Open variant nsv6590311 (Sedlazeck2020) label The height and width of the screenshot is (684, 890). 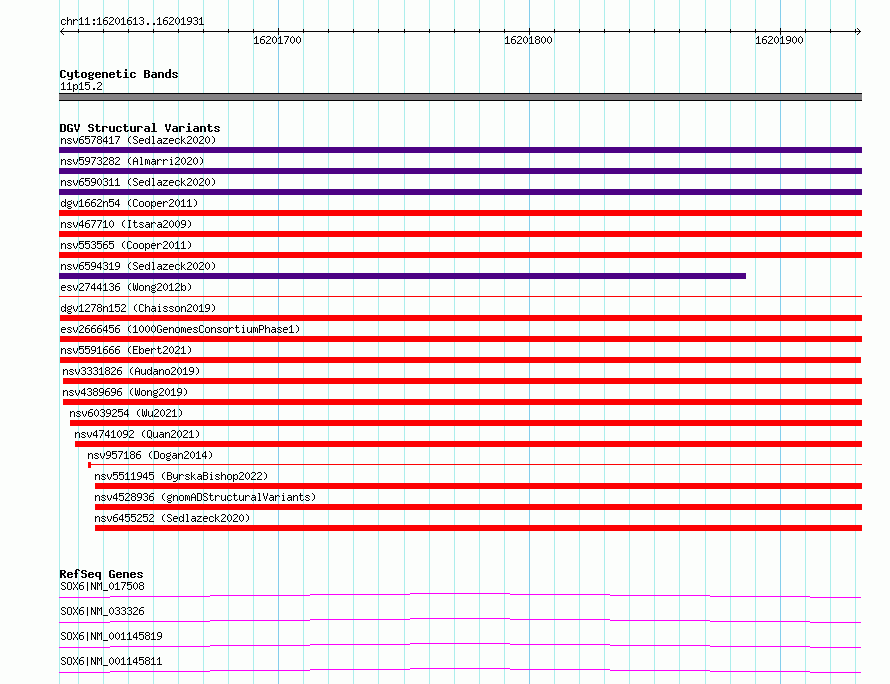[138, 182]
